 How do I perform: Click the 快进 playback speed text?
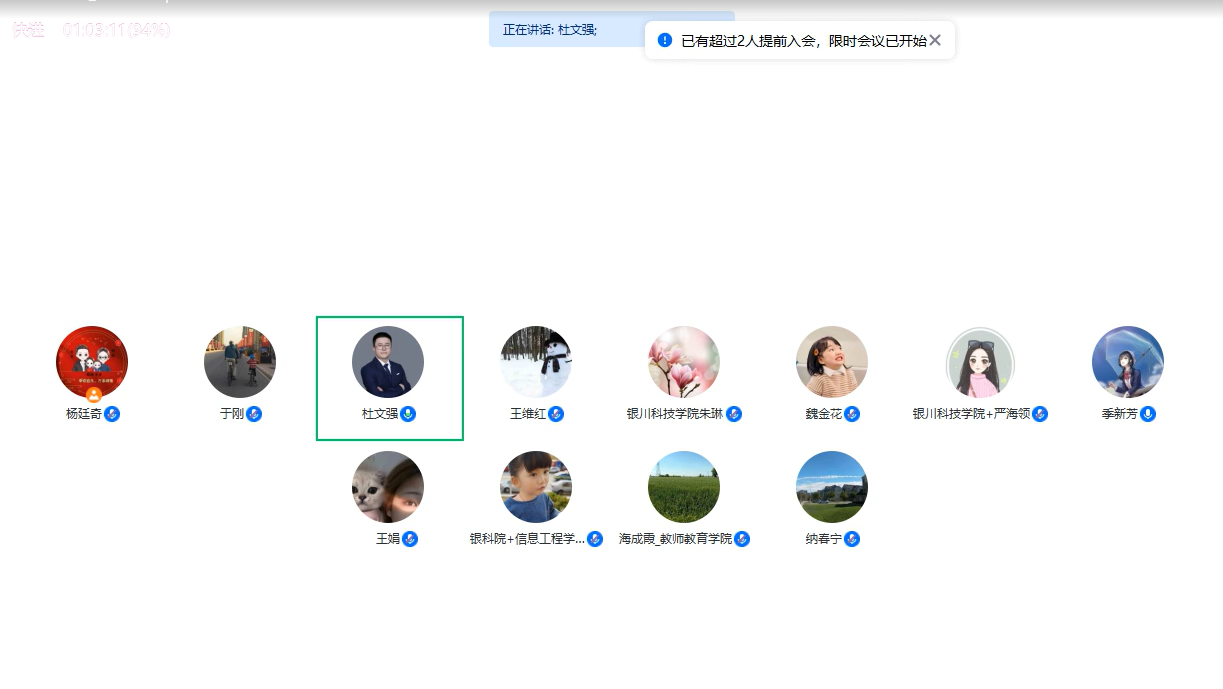tap(29, 30)
